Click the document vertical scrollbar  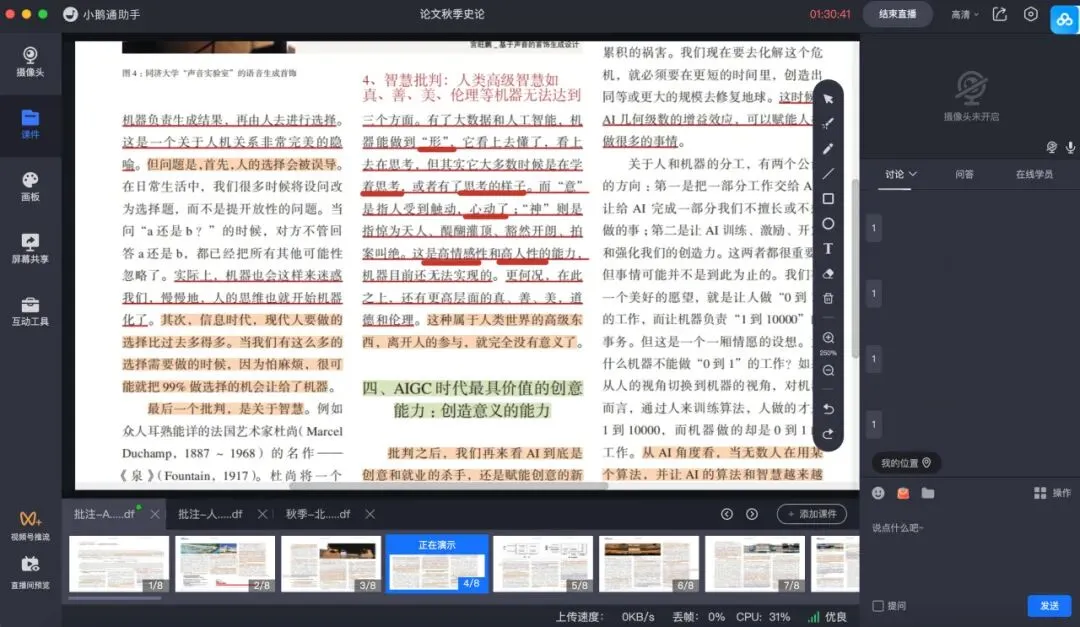(855, 269)
